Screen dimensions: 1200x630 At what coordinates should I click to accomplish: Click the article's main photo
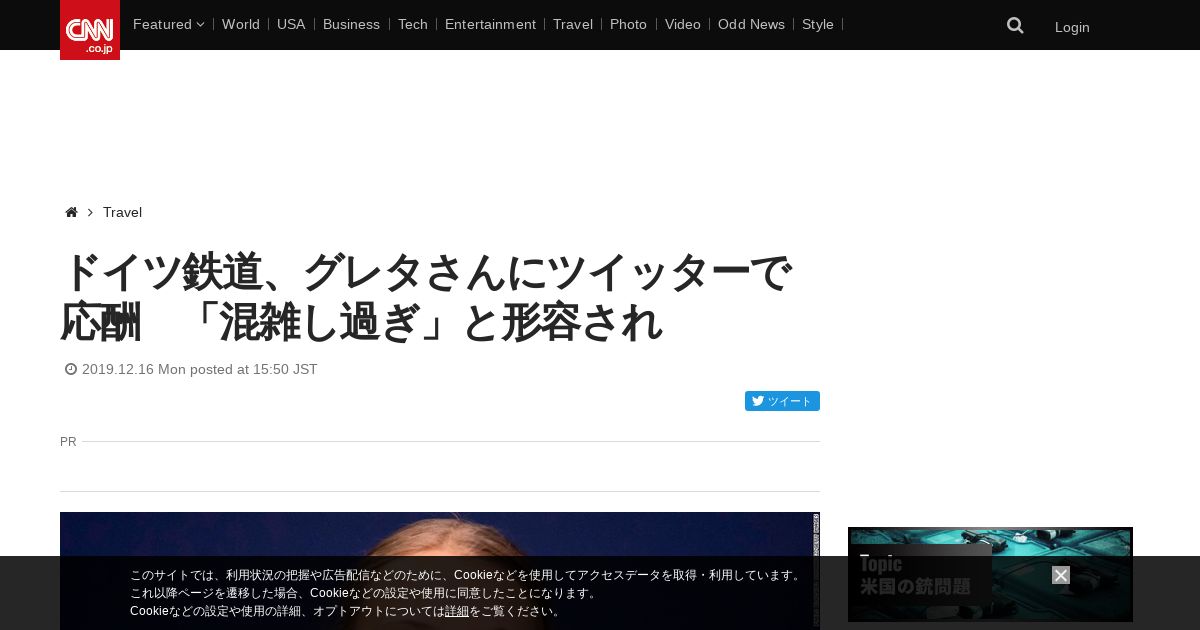pos(440,571)
